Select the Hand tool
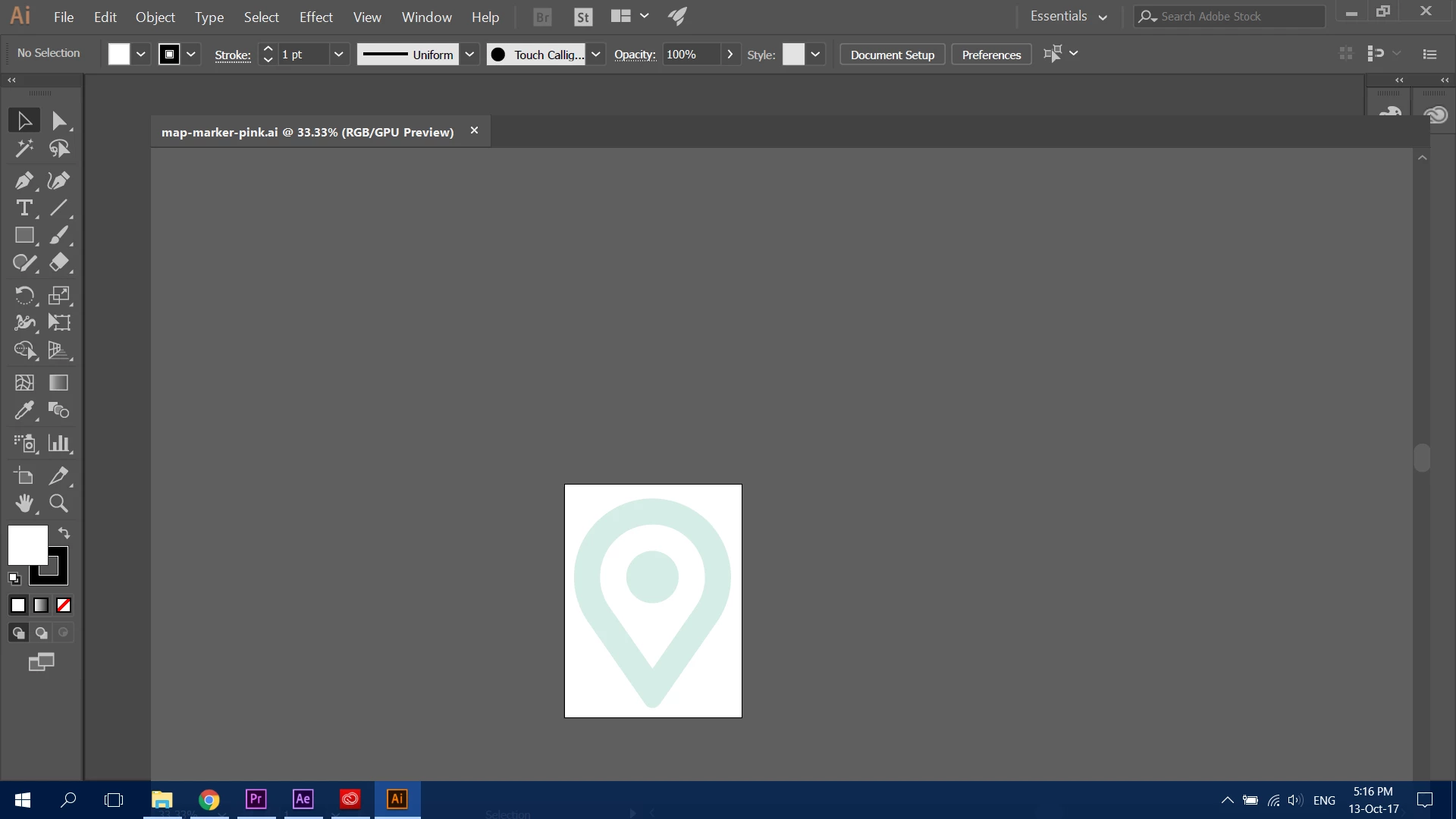The width and height of the screenshot is (1456, 819). [x=24, y=504]
